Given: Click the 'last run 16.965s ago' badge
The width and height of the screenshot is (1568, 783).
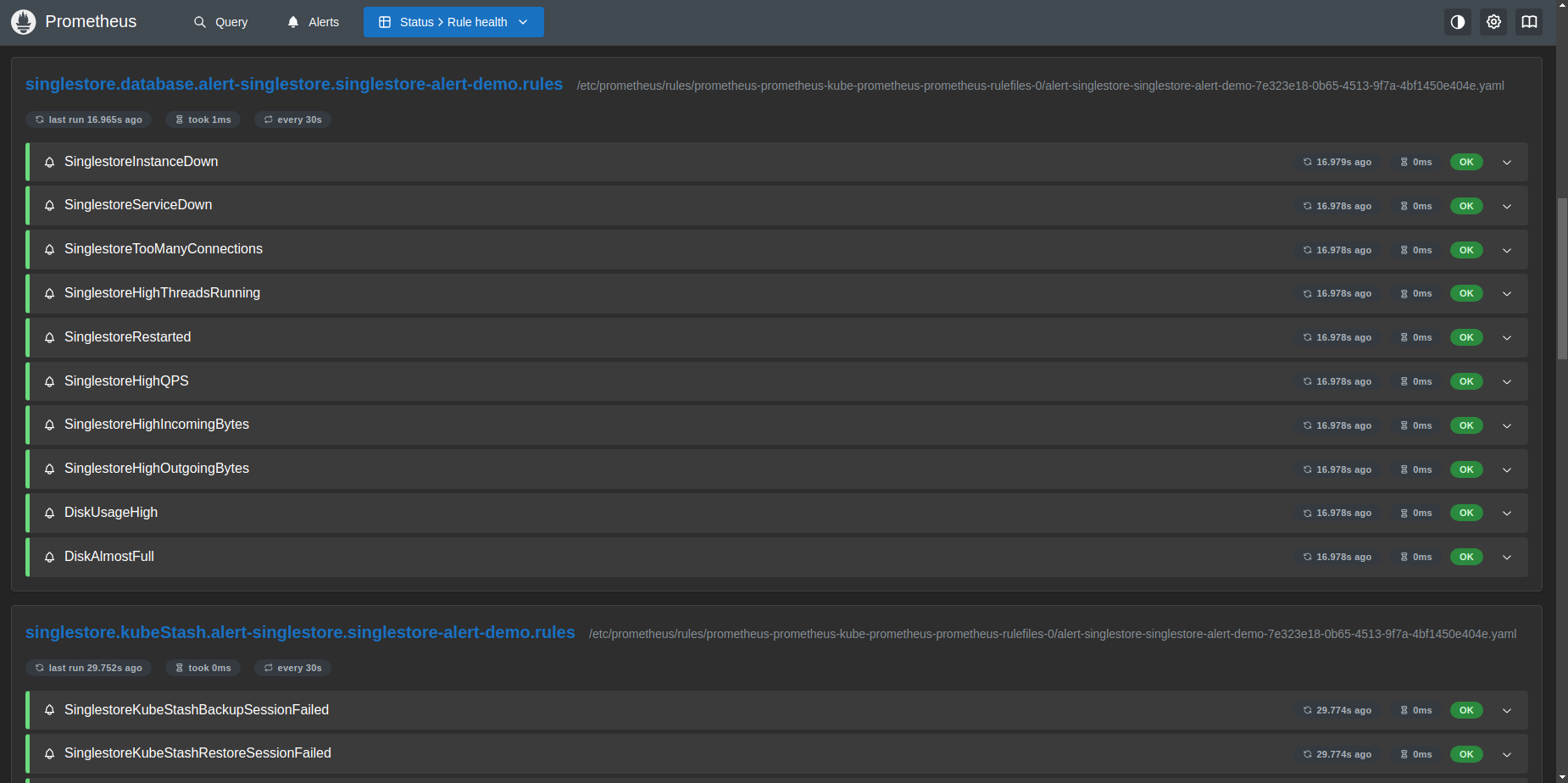Looking at the screenshot, I should [x=89, y=119].
